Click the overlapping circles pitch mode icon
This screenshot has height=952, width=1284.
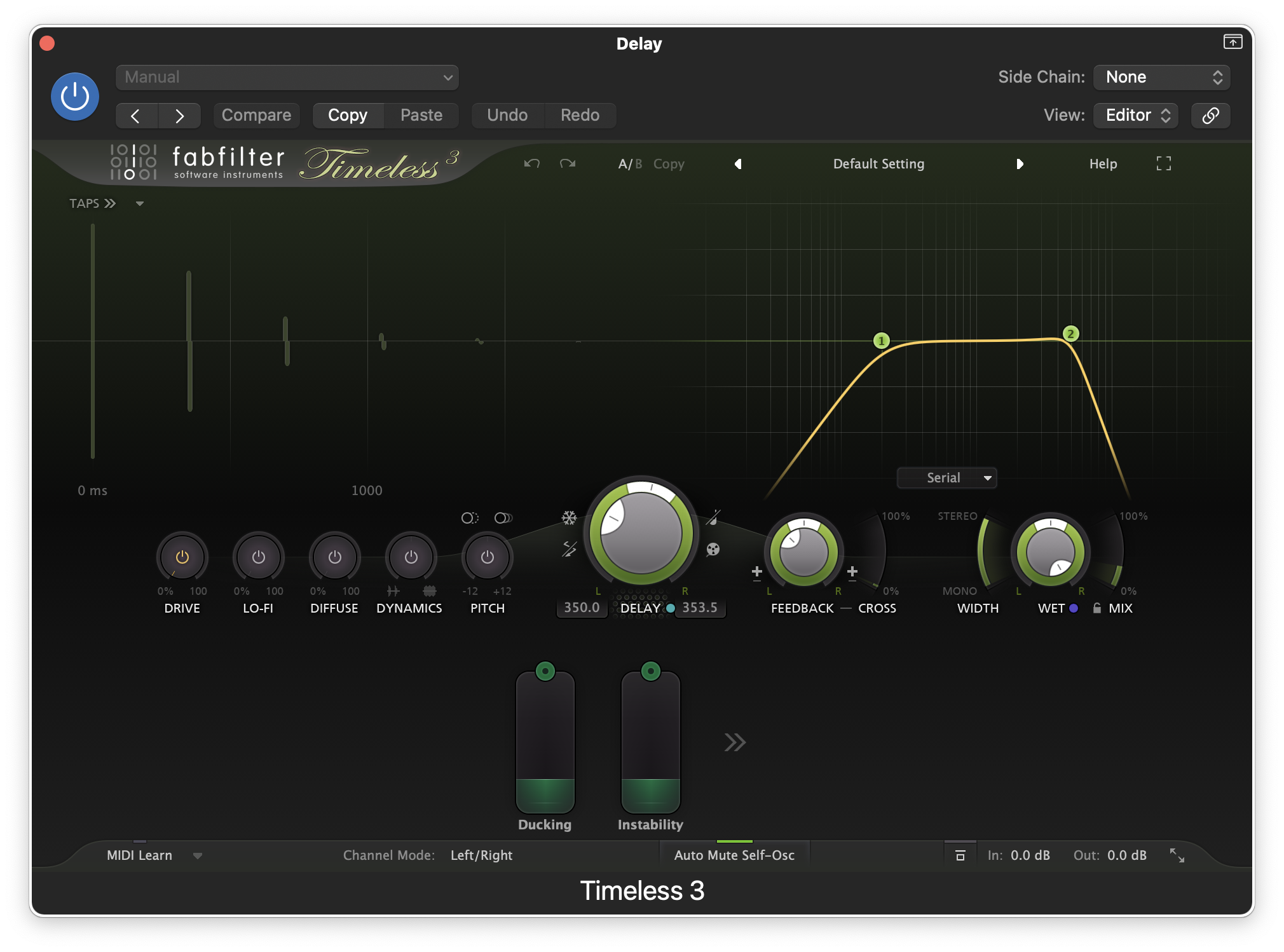click(x=503, y=518)
